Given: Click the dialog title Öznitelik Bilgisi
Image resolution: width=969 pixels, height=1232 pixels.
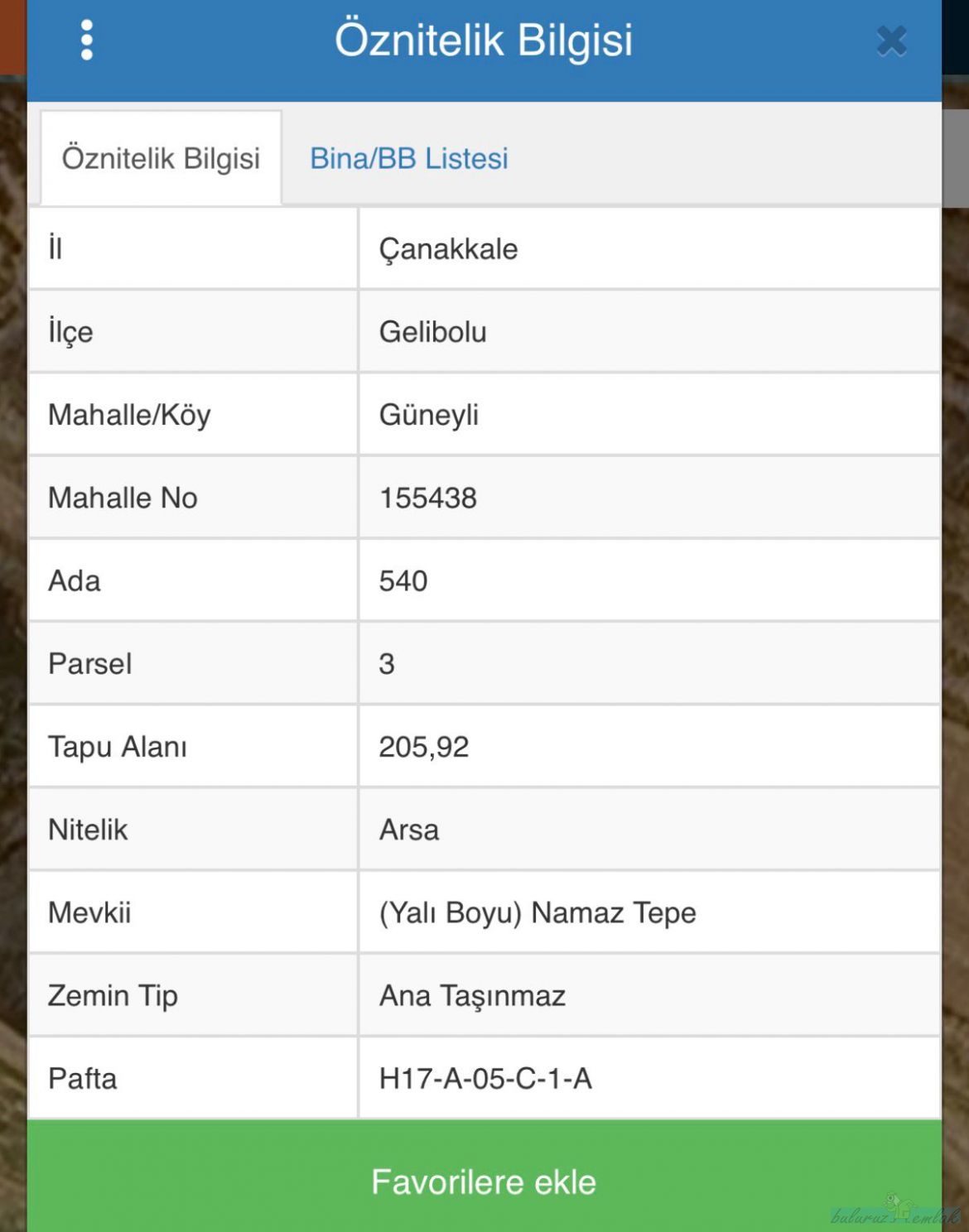Looking at the screenshot, I should coord(484,40).
